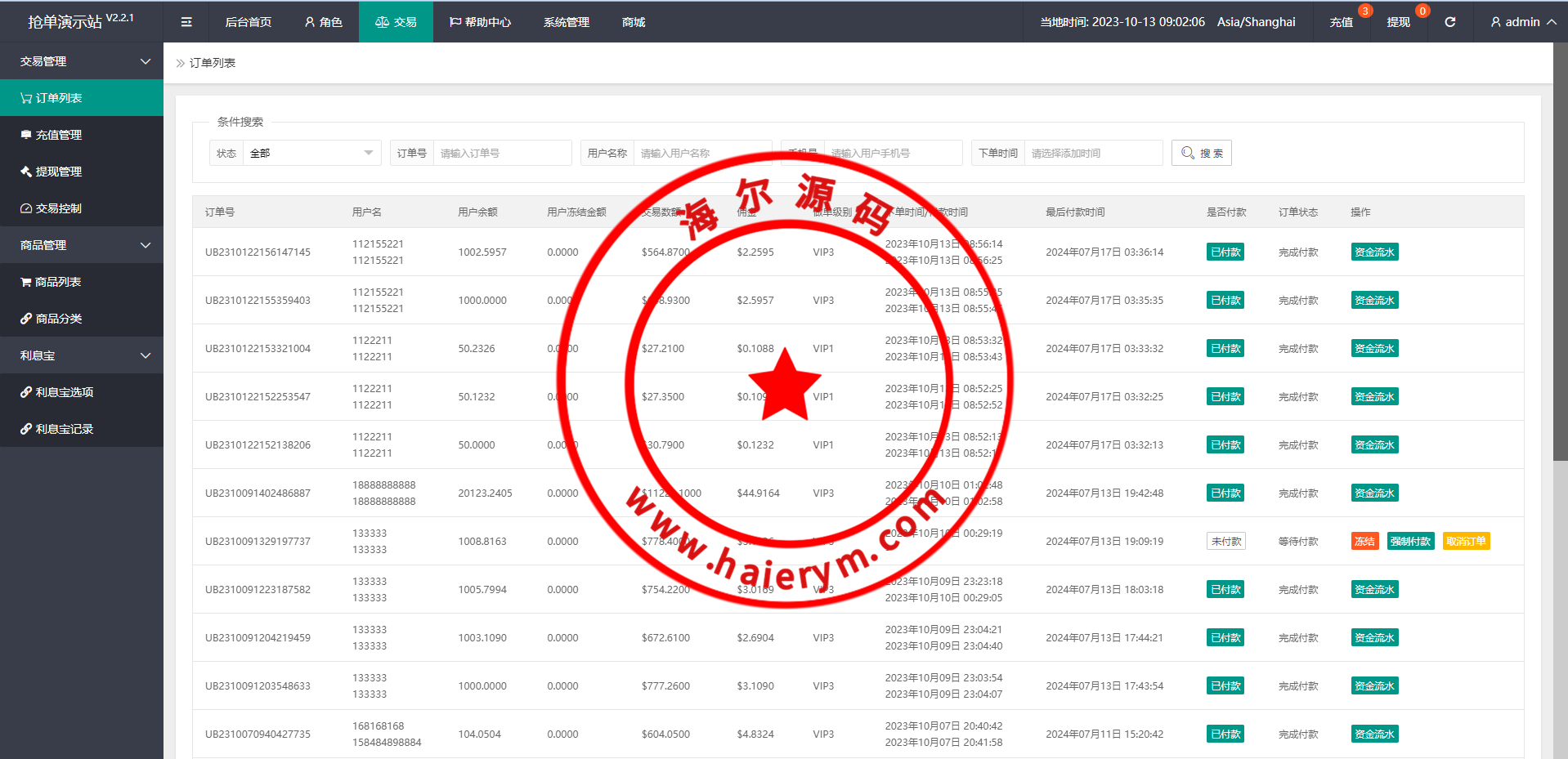
Task: Expand the admin user menu
Action: click(1522, 22)
